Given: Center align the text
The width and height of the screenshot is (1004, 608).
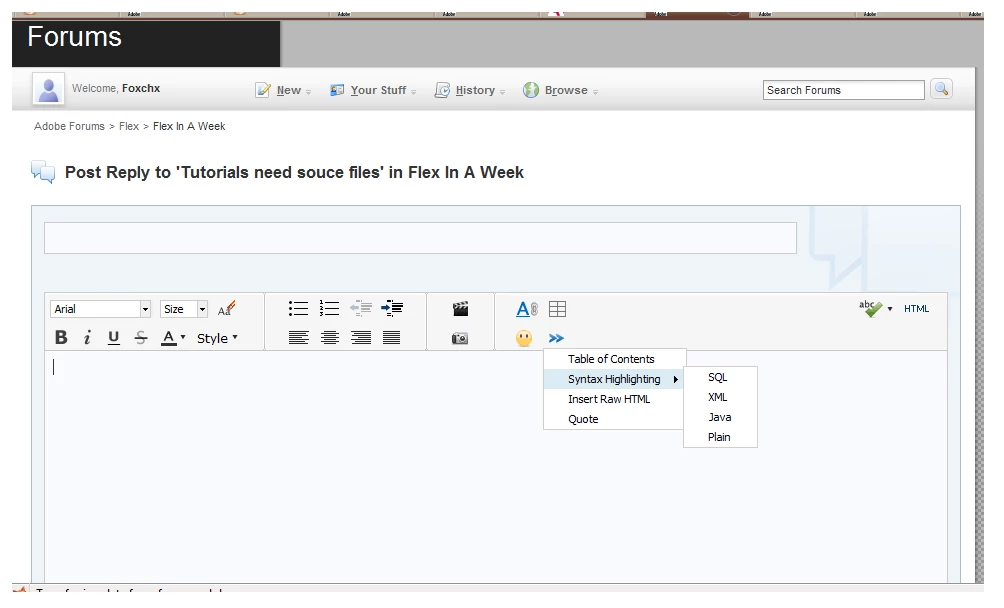Looking at the screenshot, I should point(330,337).
